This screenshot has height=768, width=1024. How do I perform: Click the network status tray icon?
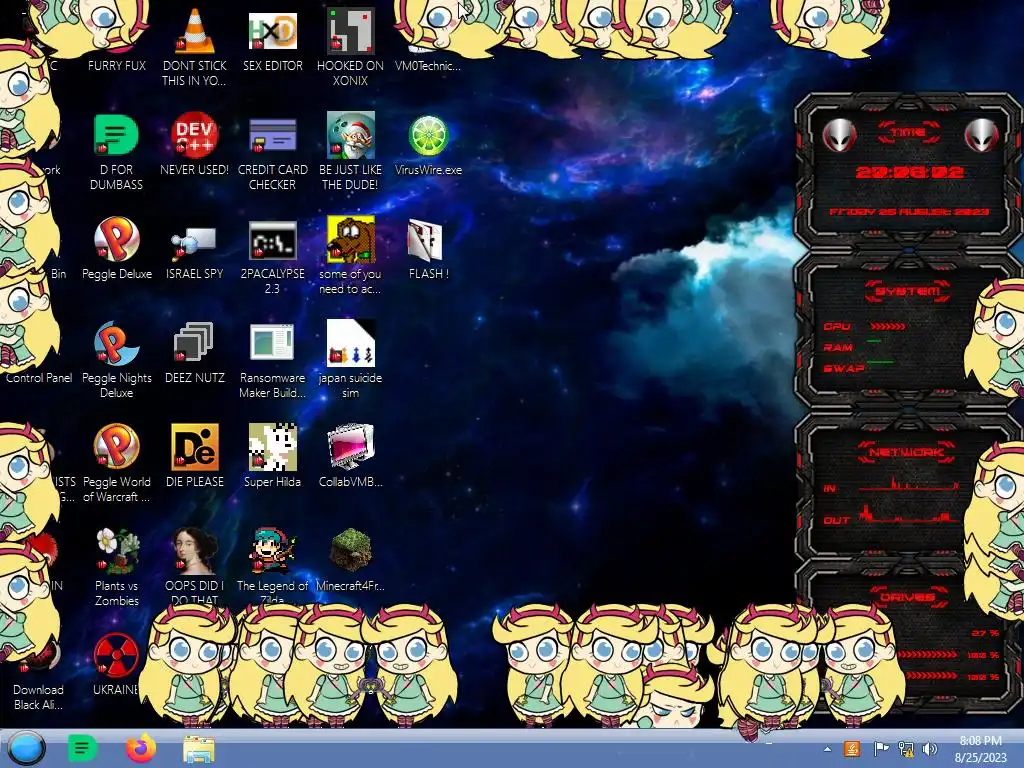906,749
